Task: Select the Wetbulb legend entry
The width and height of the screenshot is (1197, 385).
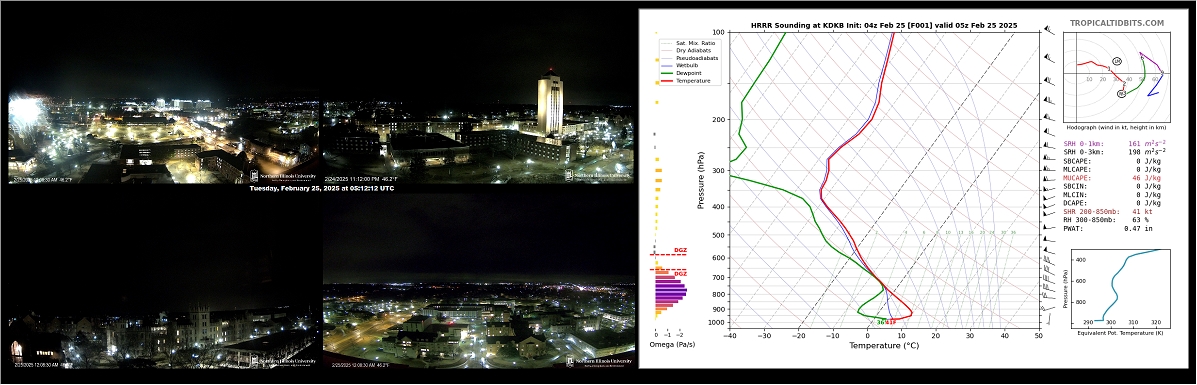Action: pyautogui.click(x=679, y=66)
